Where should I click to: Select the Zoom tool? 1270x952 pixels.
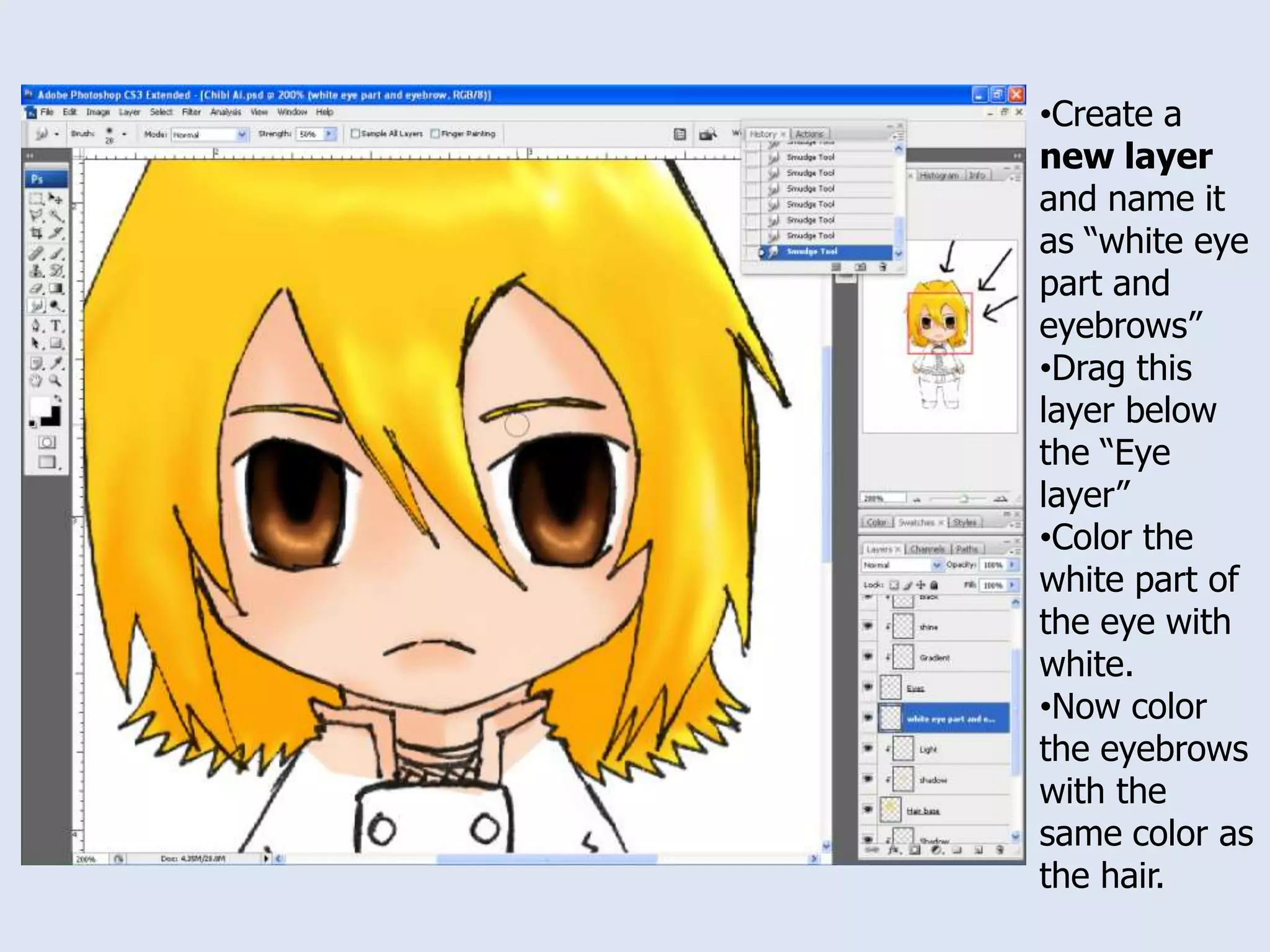(x=56, y=381)
